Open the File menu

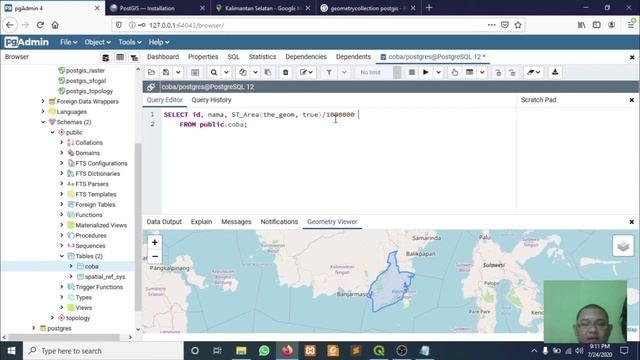[x=68, y=42]
